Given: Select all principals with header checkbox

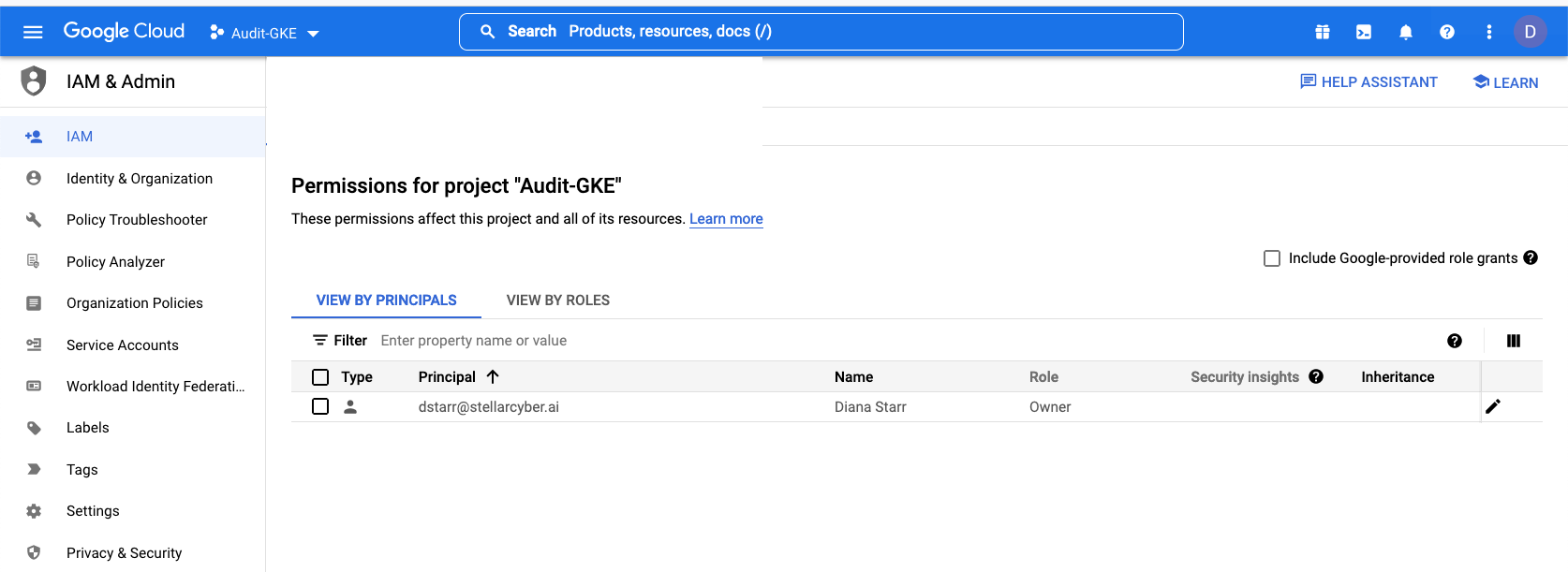Looking at the screenshot, I should (320, 377).
